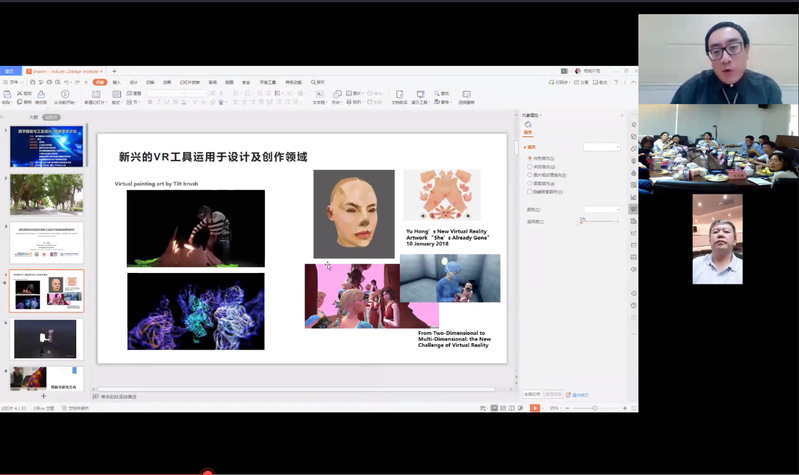Click the Reset Background button

[x=553, y=394]
